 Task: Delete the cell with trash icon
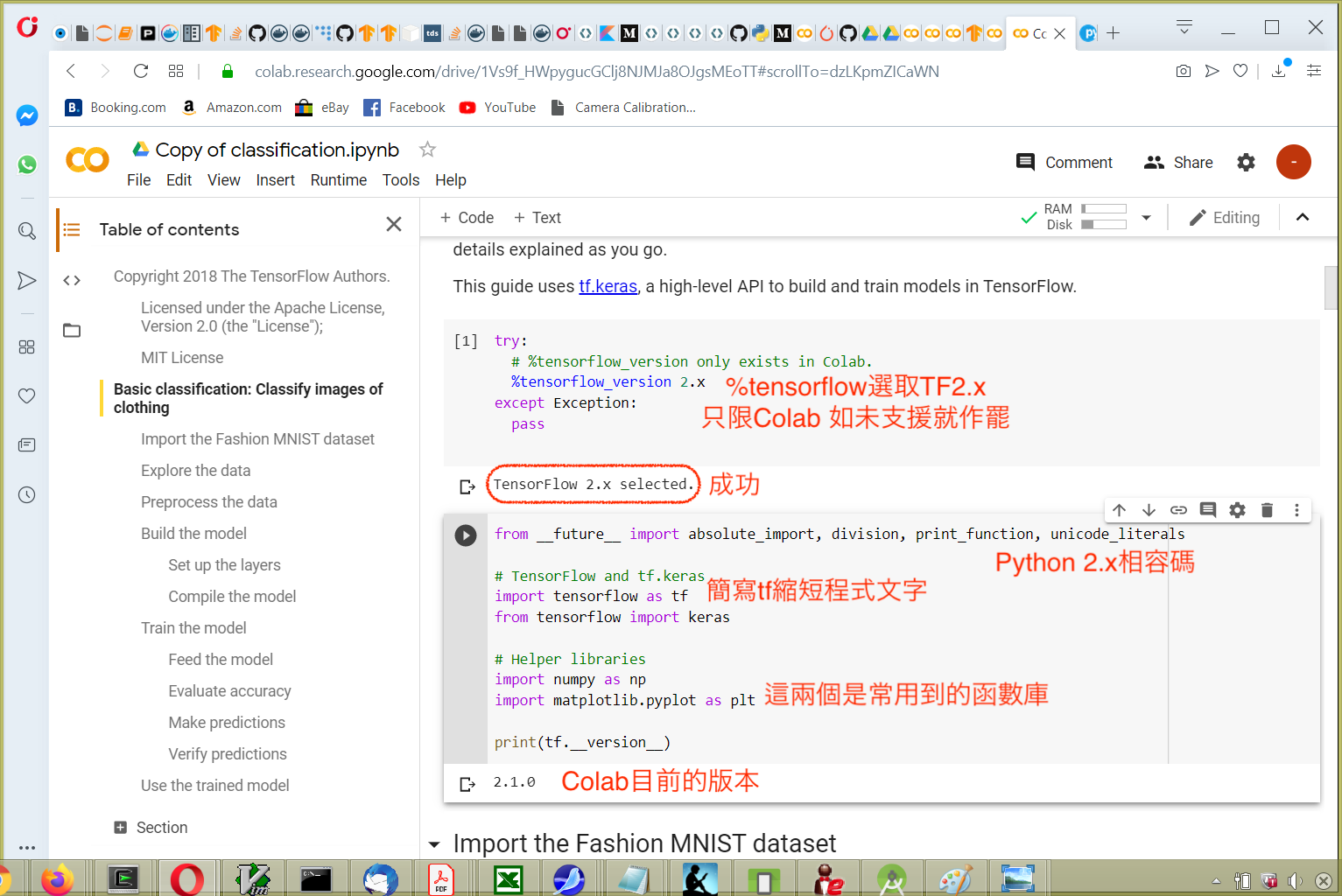1267,510
